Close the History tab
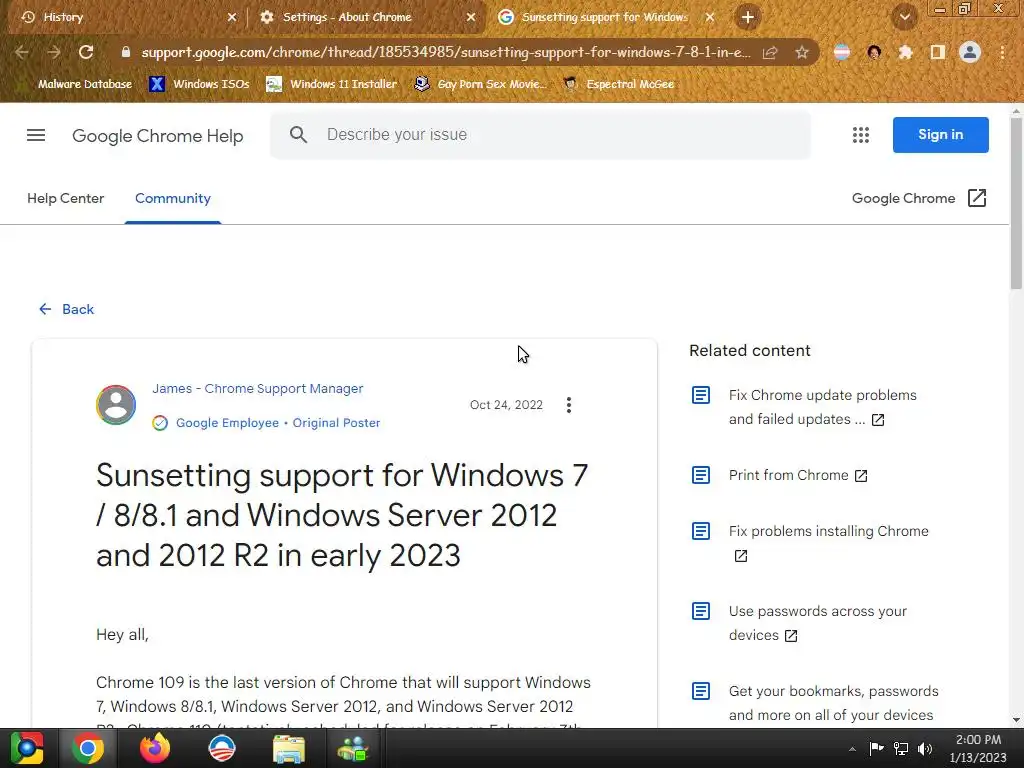The image size is (1024, 768). [x=232, y=17]
